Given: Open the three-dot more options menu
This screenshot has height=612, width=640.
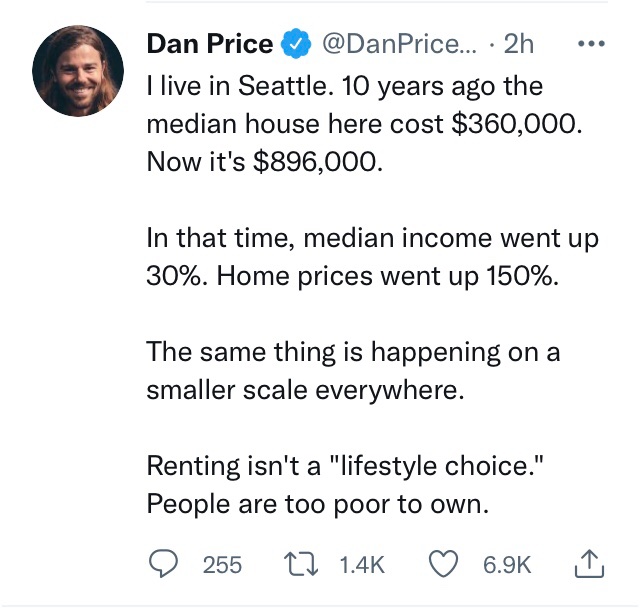Looking at the screenshot, I should click(592, 44).
